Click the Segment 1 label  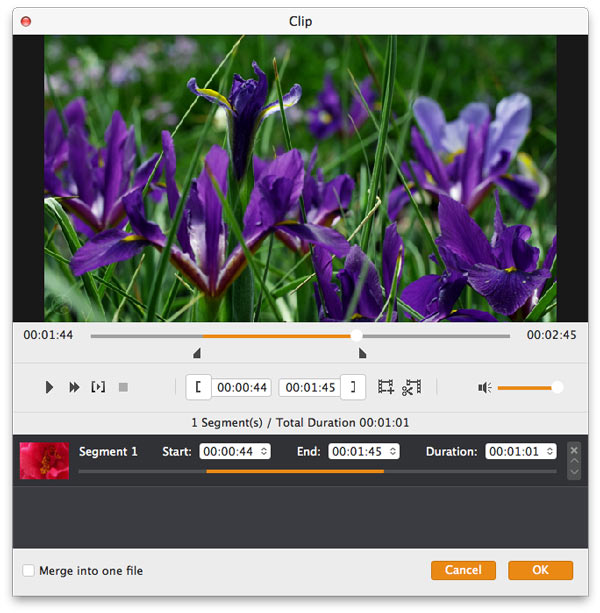coord(108,452)
